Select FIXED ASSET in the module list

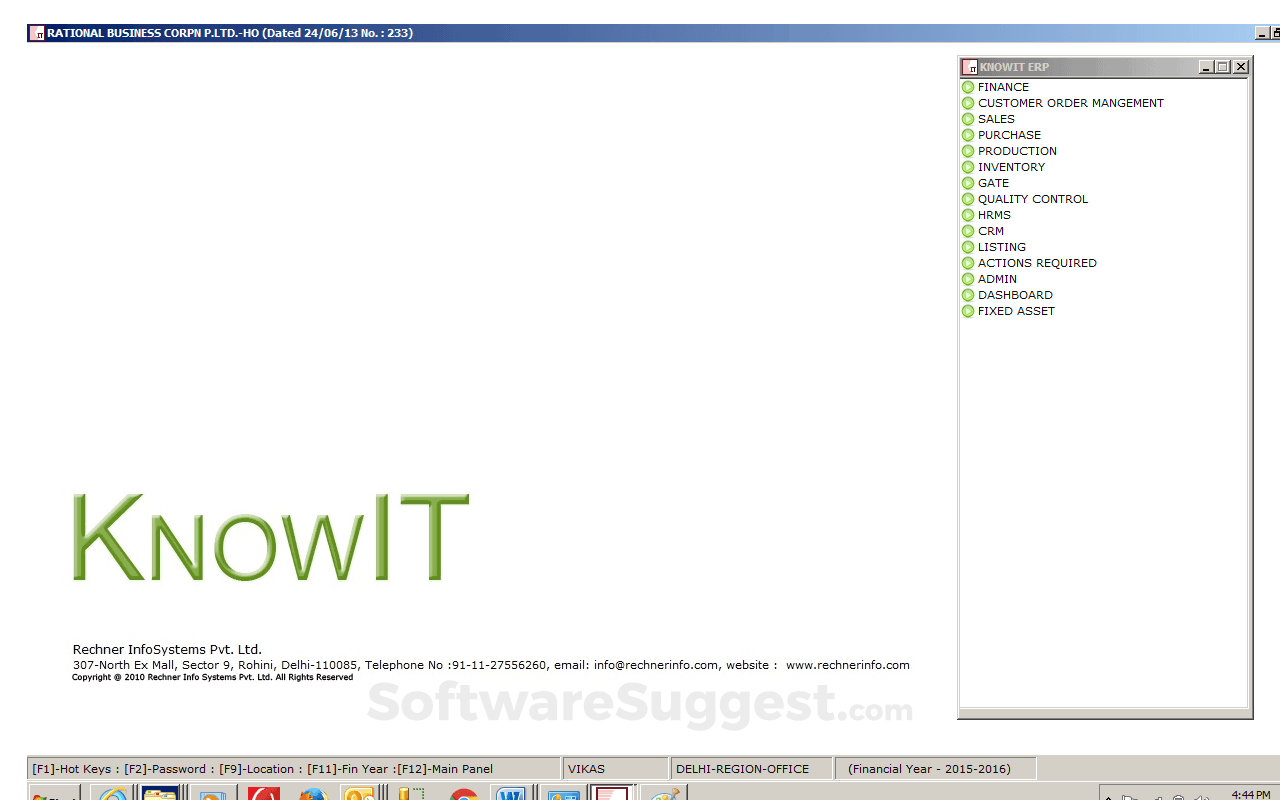[x=1016, y=311]
